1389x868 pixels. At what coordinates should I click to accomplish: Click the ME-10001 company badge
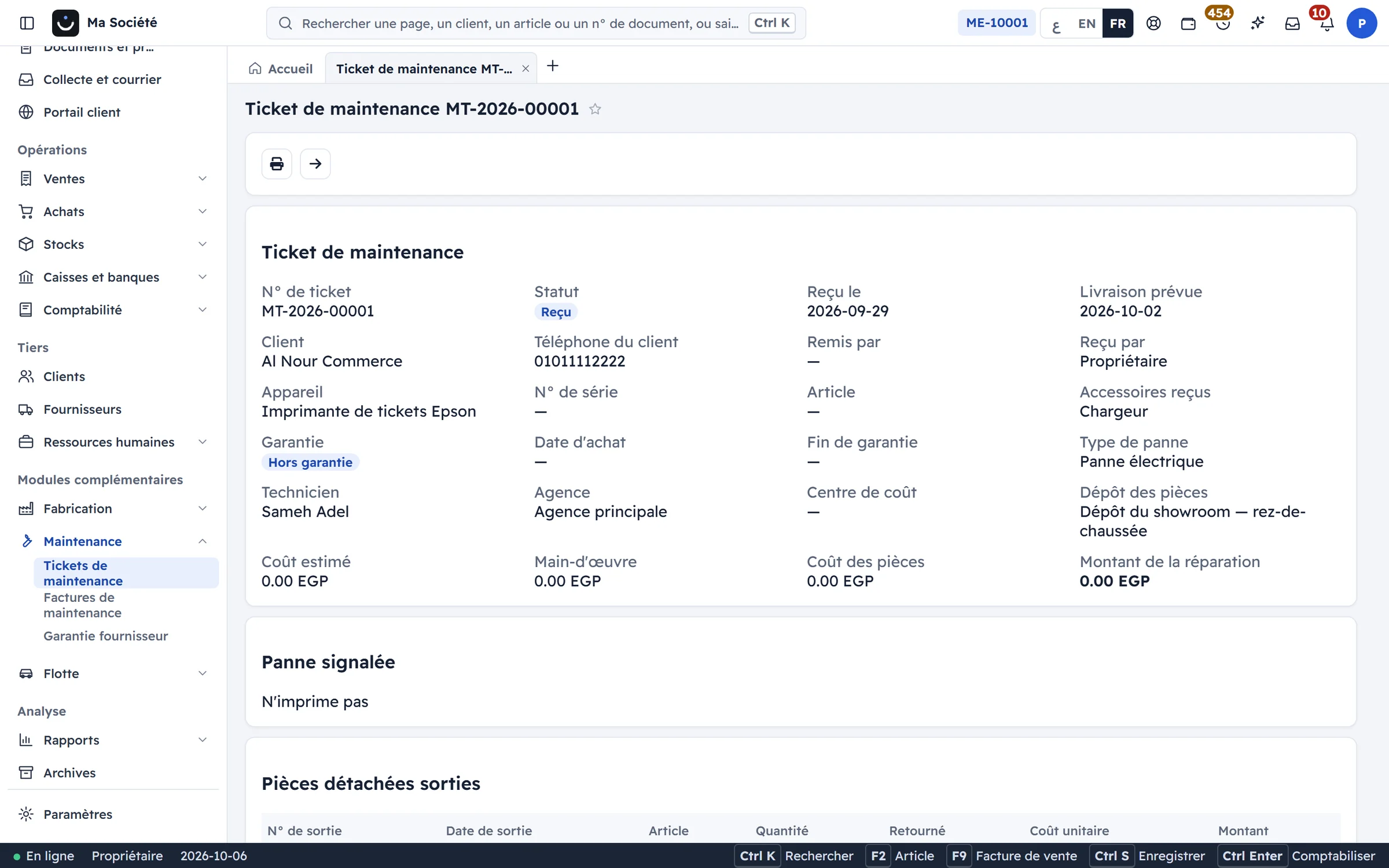(997, 23)
